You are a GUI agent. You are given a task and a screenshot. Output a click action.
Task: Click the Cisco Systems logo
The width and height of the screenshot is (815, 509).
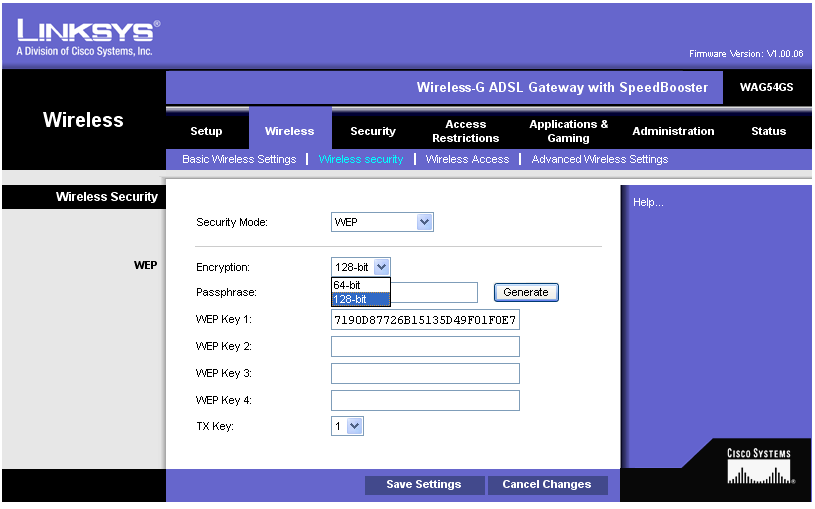pyautogui.click(x=759, y=466)
